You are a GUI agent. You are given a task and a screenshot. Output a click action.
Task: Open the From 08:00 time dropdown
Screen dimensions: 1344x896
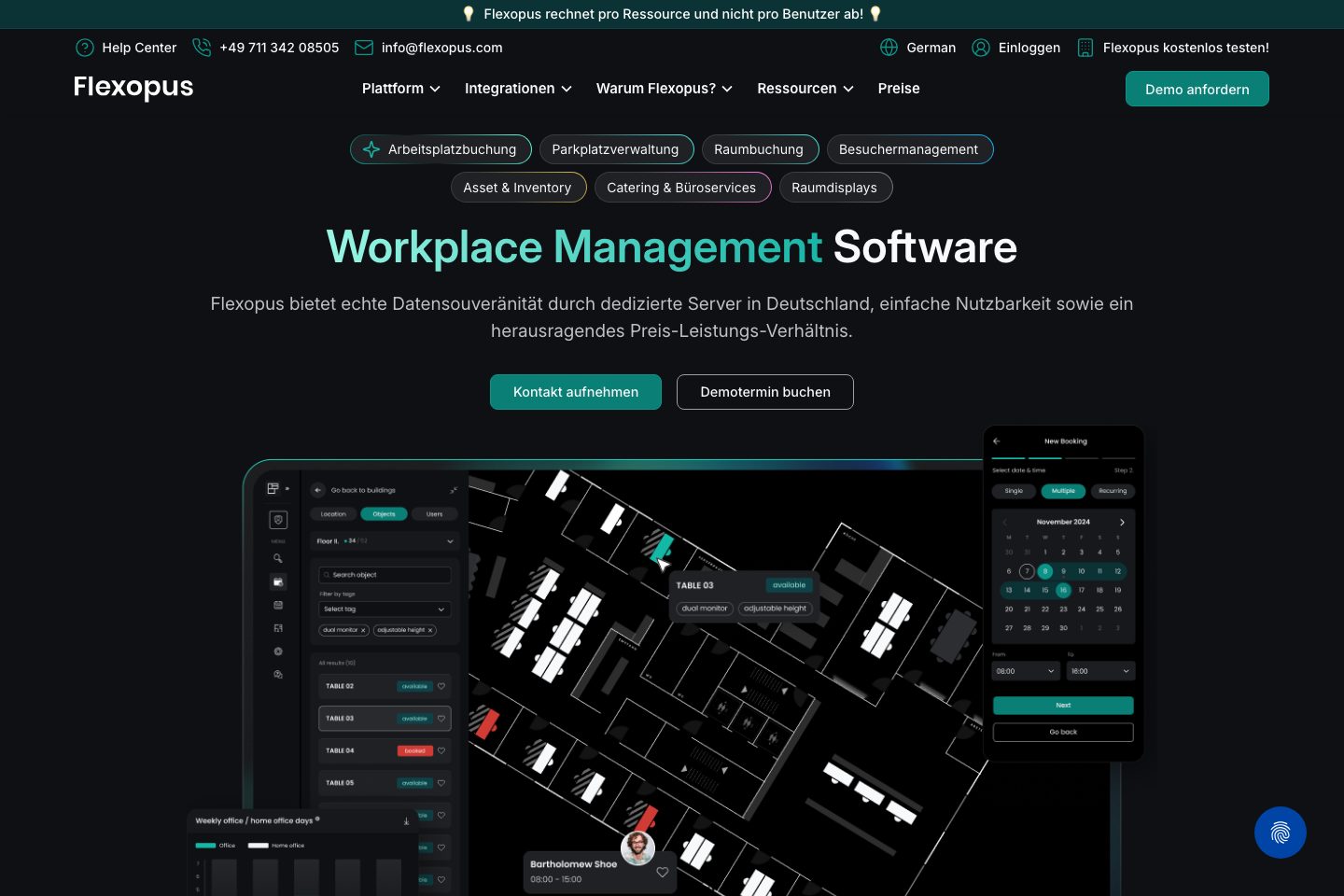tap(1026, 671)
